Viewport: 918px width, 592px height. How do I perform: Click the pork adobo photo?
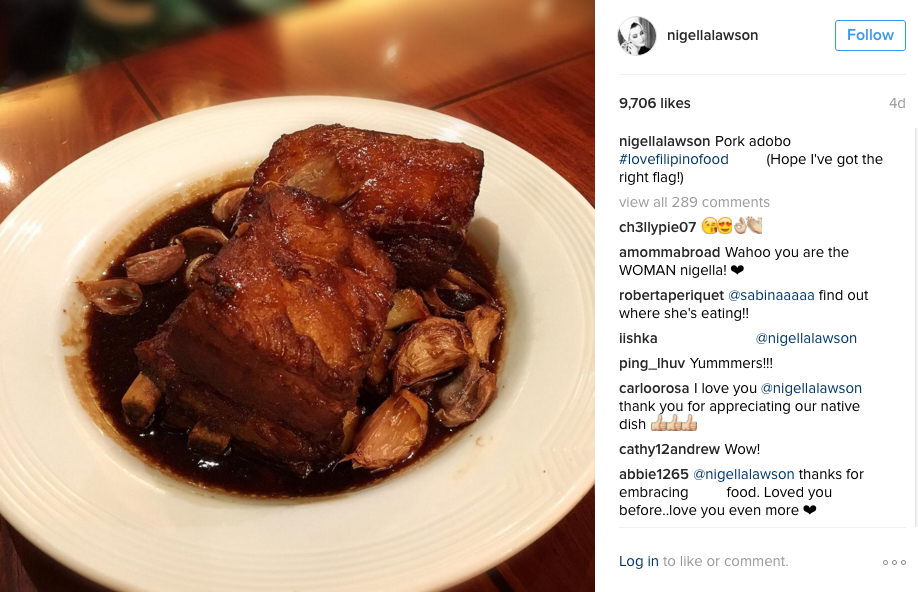(297, 296)
